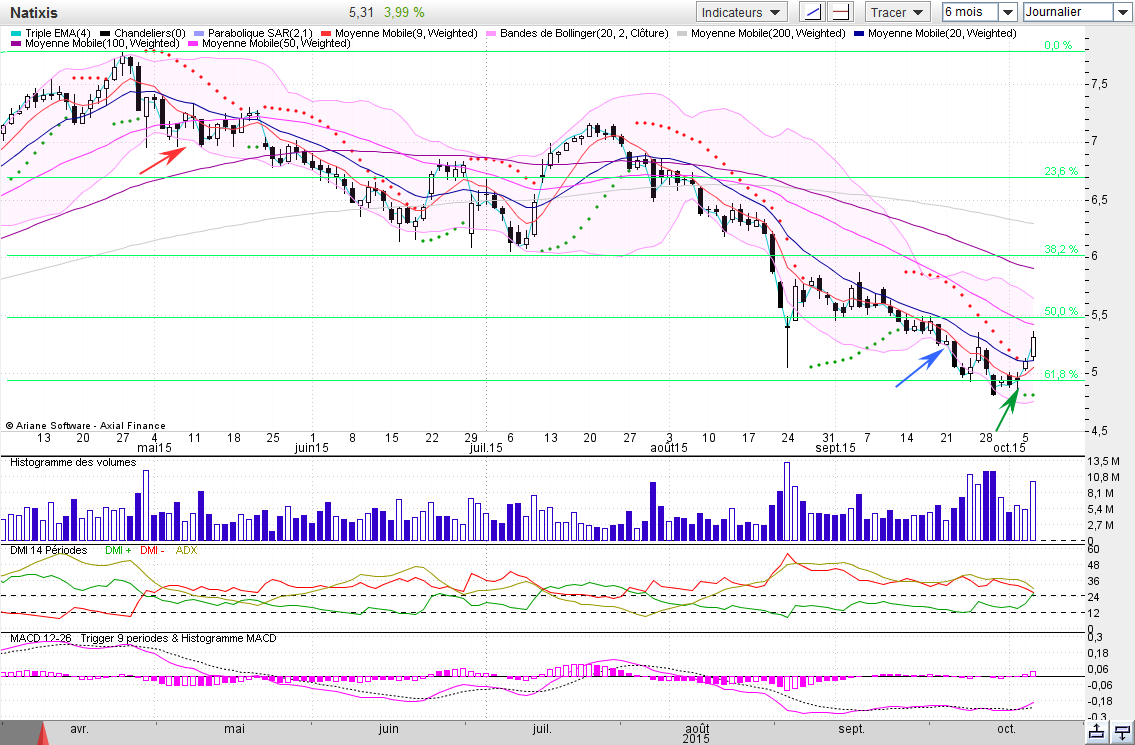Screen dimensions: 1135x745
Task: Click the Moyenne Mobile(50, Weighted) legend label
Action: pos(276,43)
